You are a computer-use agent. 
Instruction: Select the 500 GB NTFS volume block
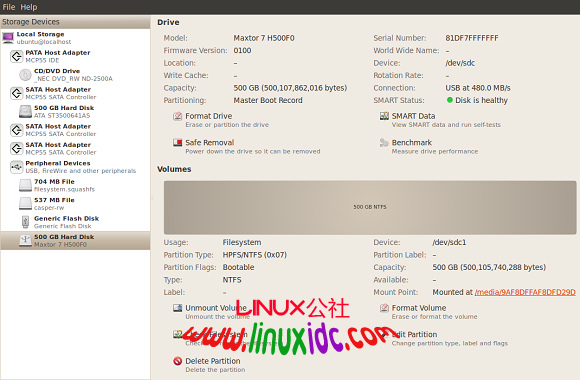tap(370, 207)
